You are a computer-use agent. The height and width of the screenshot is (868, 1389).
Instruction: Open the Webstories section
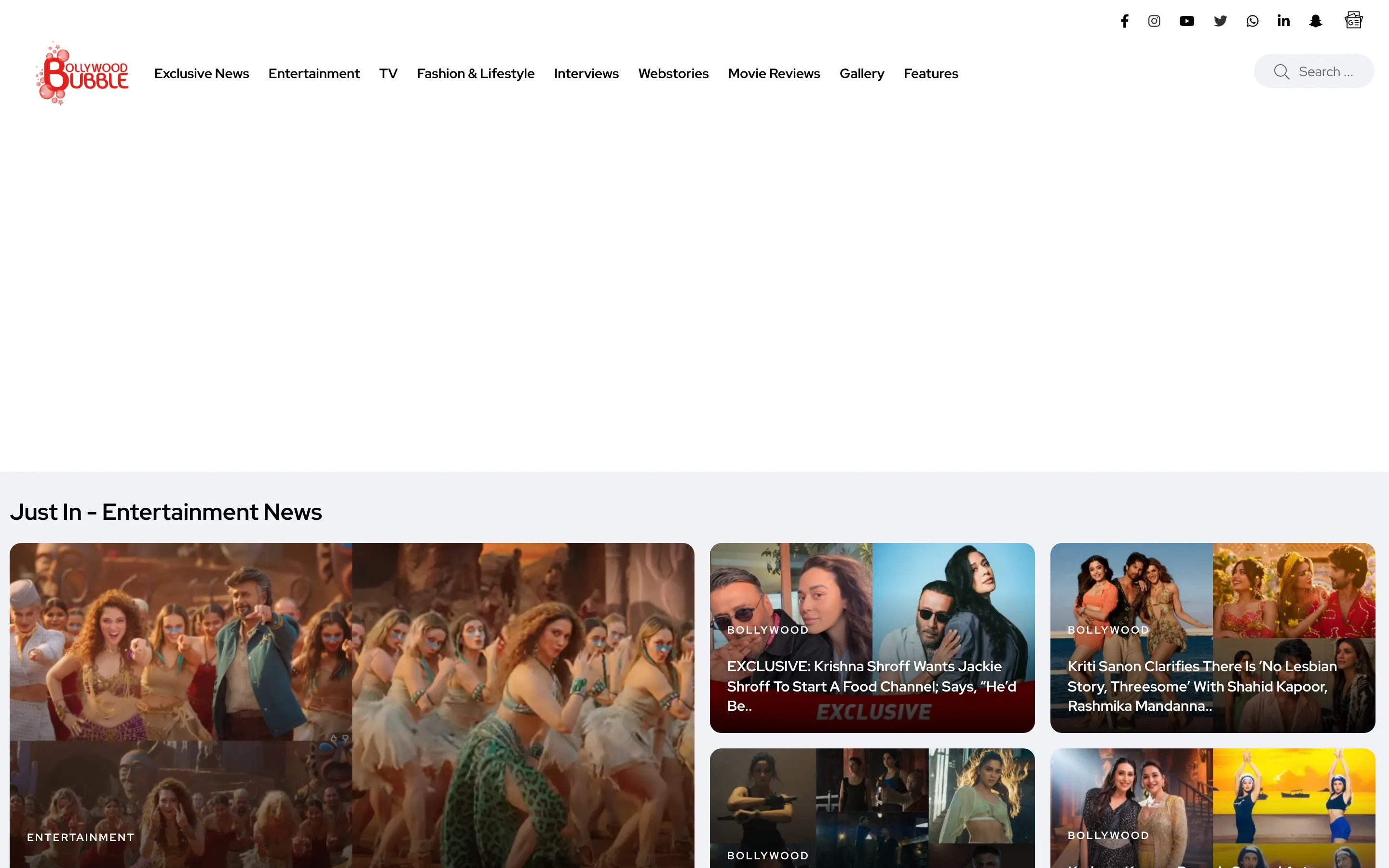click(673, 73)
